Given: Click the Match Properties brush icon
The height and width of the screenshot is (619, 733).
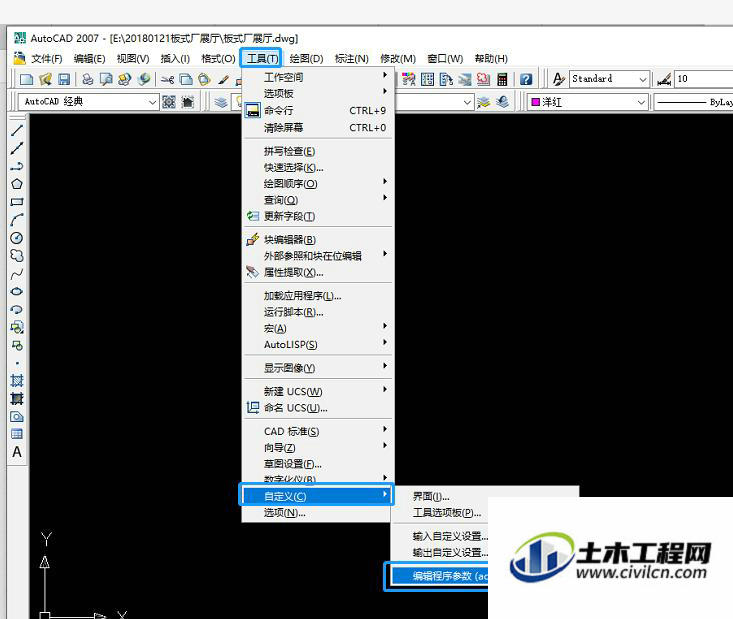Looking at the screenshot, I should point(223,79).
